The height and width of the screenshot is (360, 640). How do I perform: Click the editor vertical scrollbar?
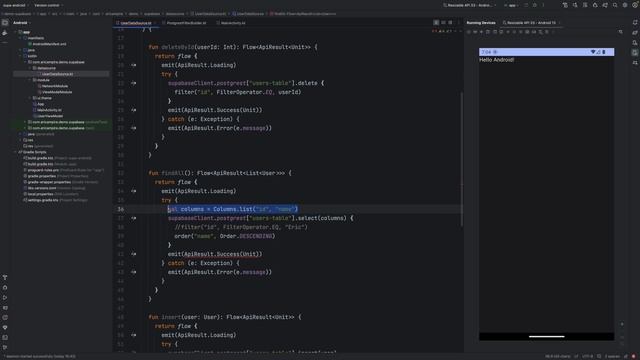(462, 159)
